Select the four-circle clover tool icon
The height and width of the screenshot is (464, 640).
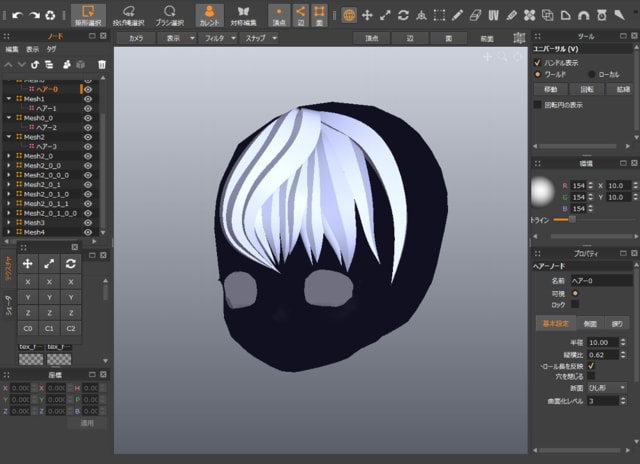(x=529, y=16)
